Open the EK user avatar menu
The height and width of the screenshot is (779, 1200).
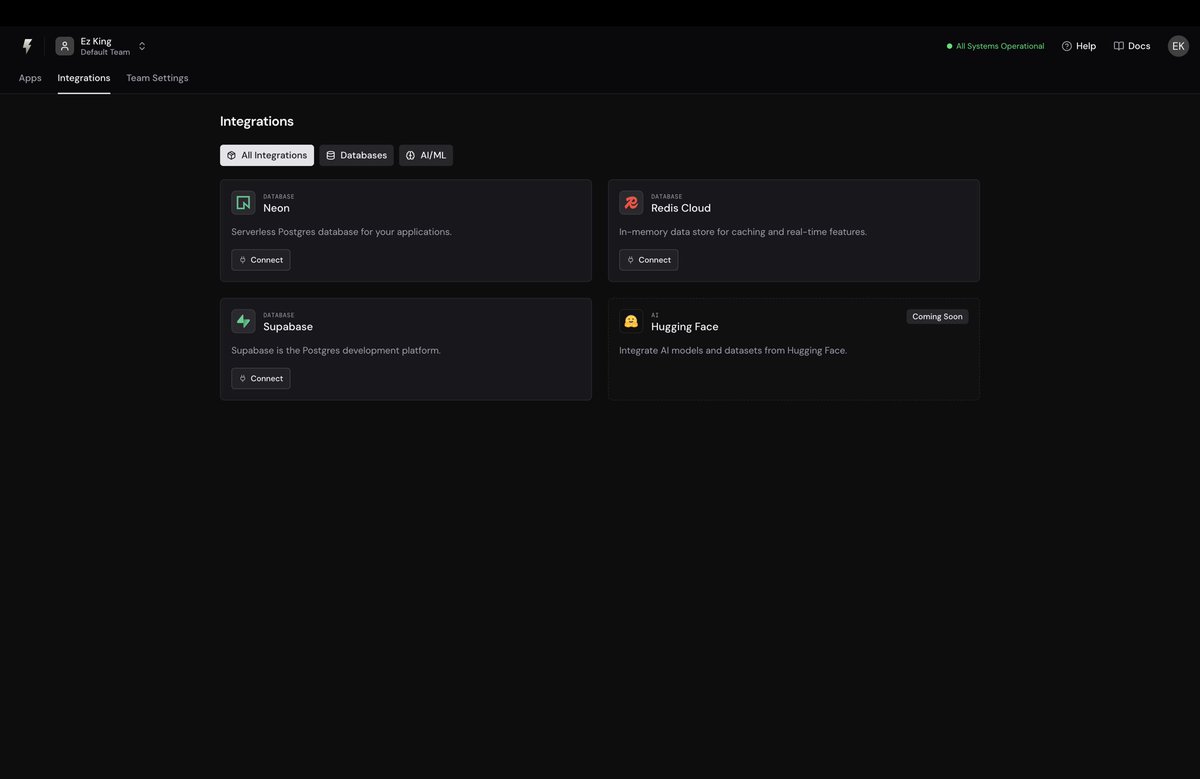pos(1178,46)
